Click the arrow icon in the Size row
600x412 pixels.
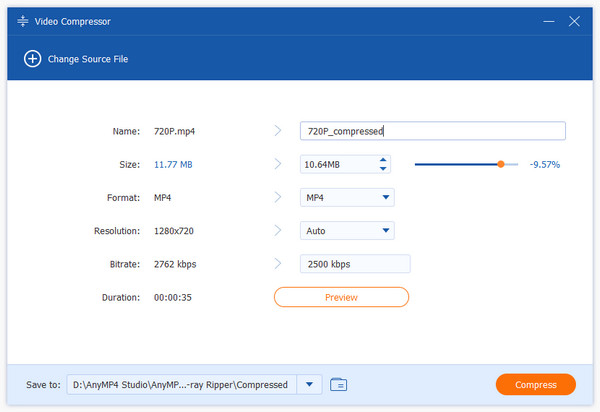[278, 164]
